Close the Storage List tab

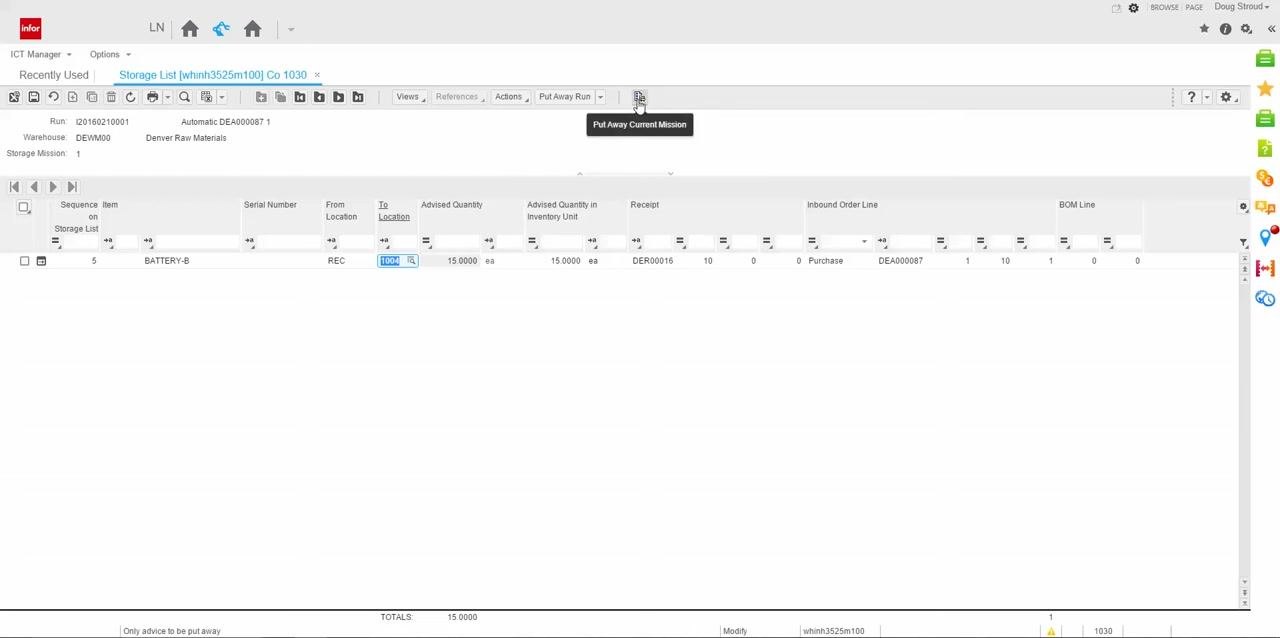(317, 75)
